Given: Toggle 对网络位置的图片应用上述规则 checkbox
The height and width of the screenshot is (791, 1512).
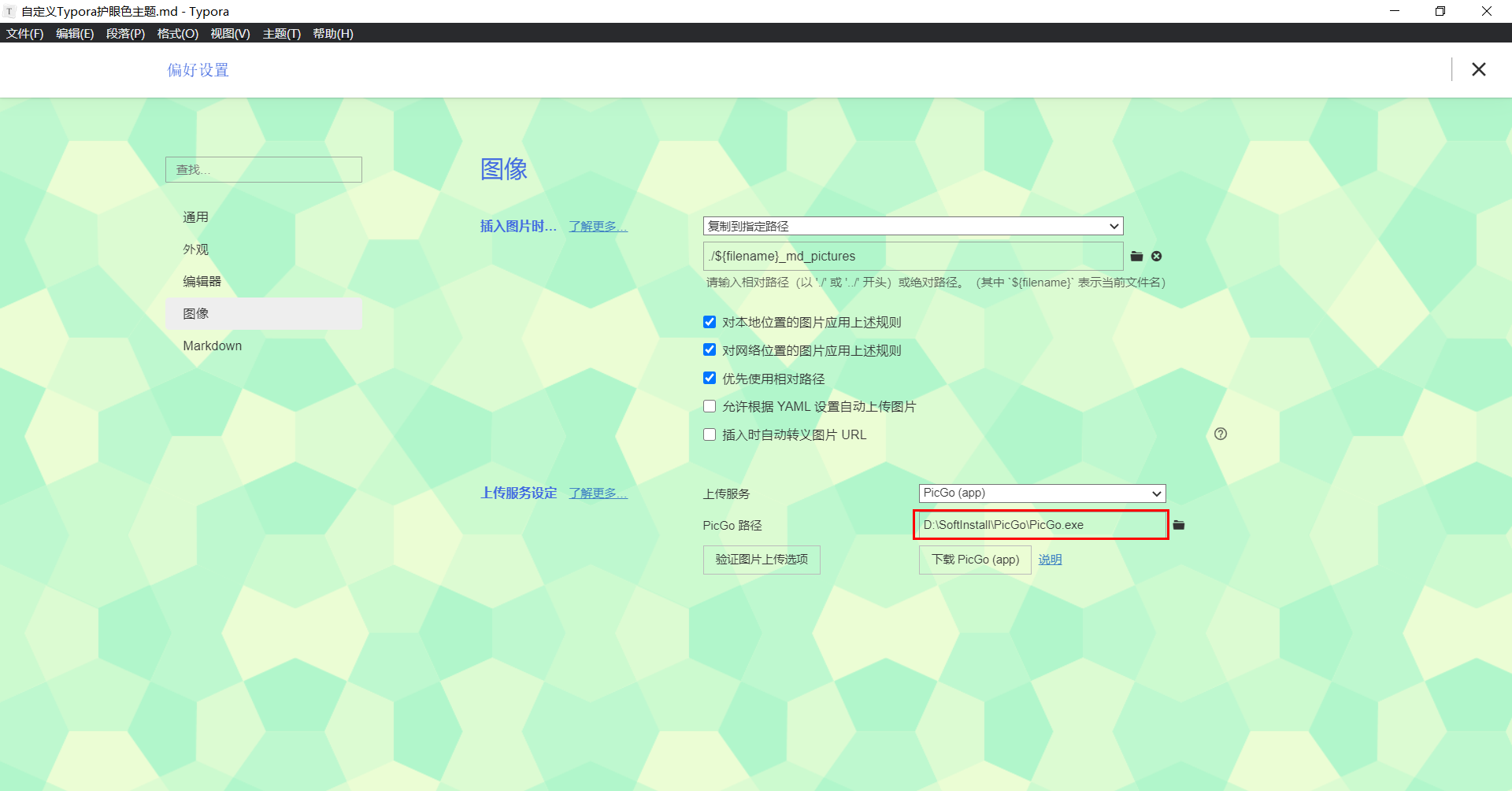Looking at the screenshot, I should pos(710,350).
